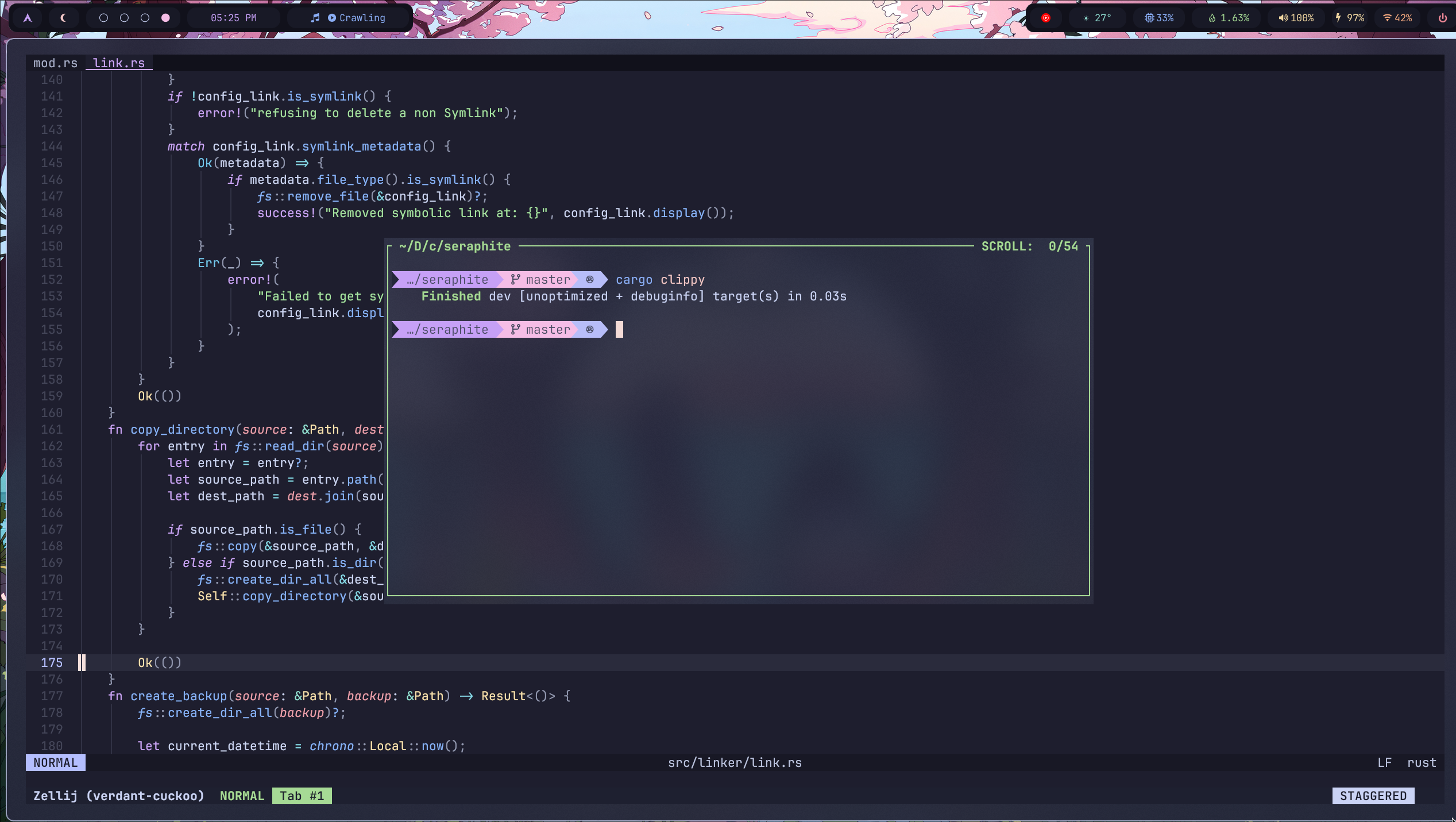Click the Arch Linux launcher icon
The image size is (1456, 822).
28,18
